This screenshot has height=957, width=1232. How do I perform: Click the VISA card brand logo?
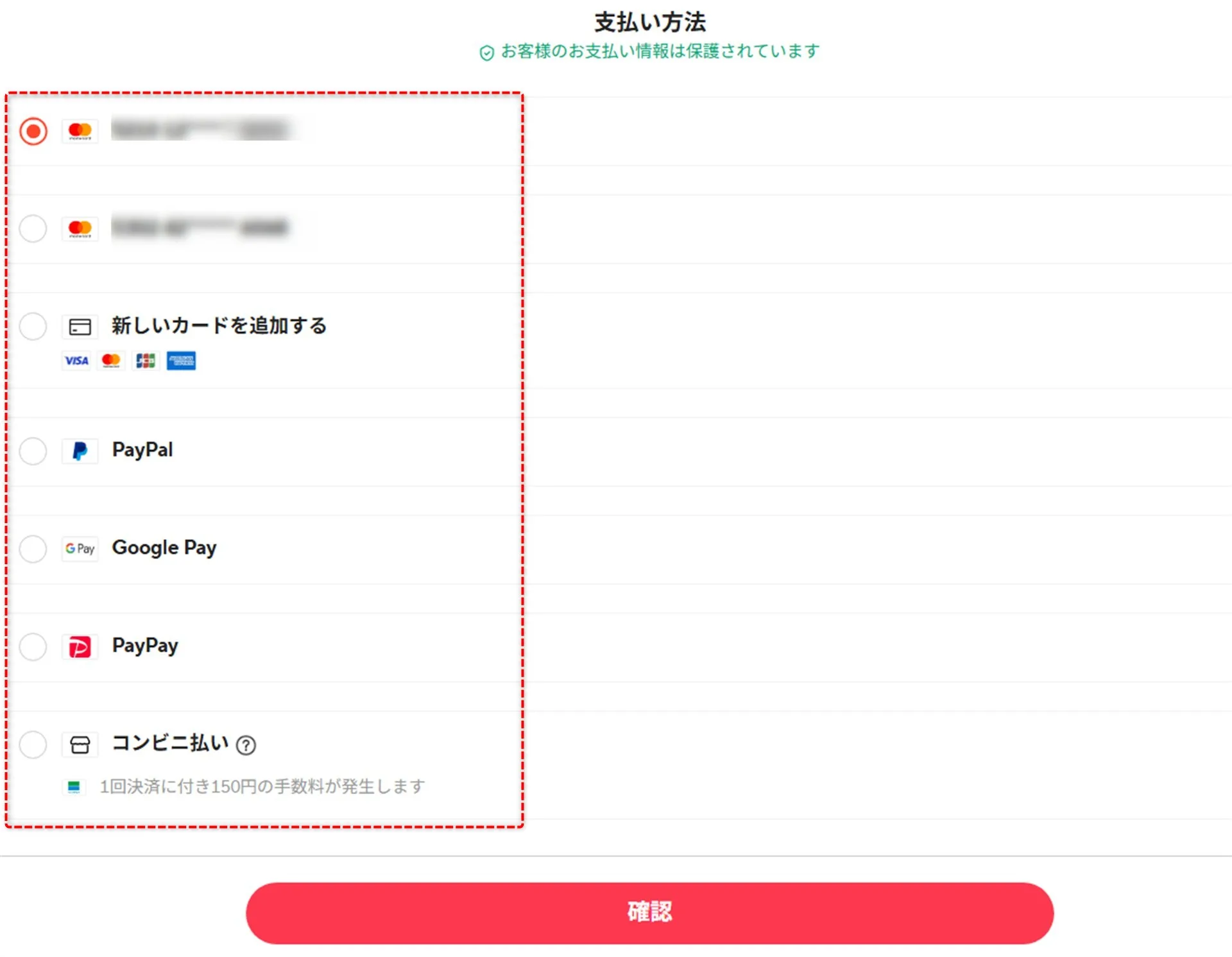[76, 361]
